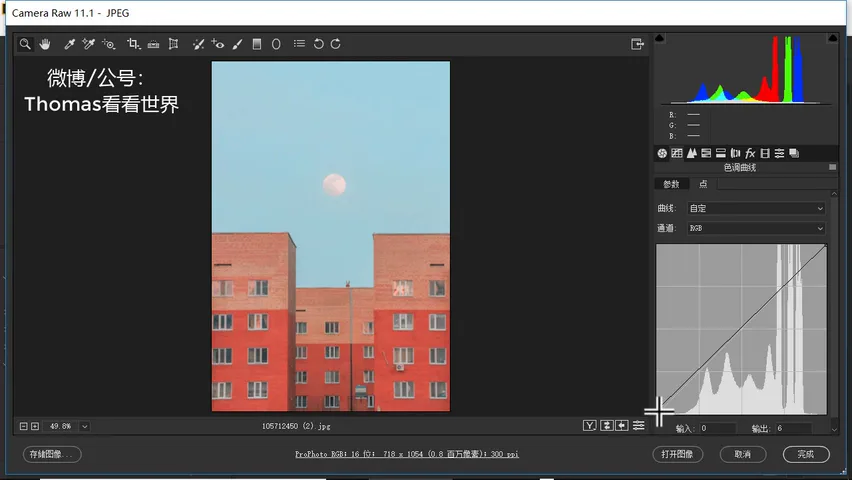Click the 取消 cancel button
This screenshot has width=852, height=480.
[743, 454]
